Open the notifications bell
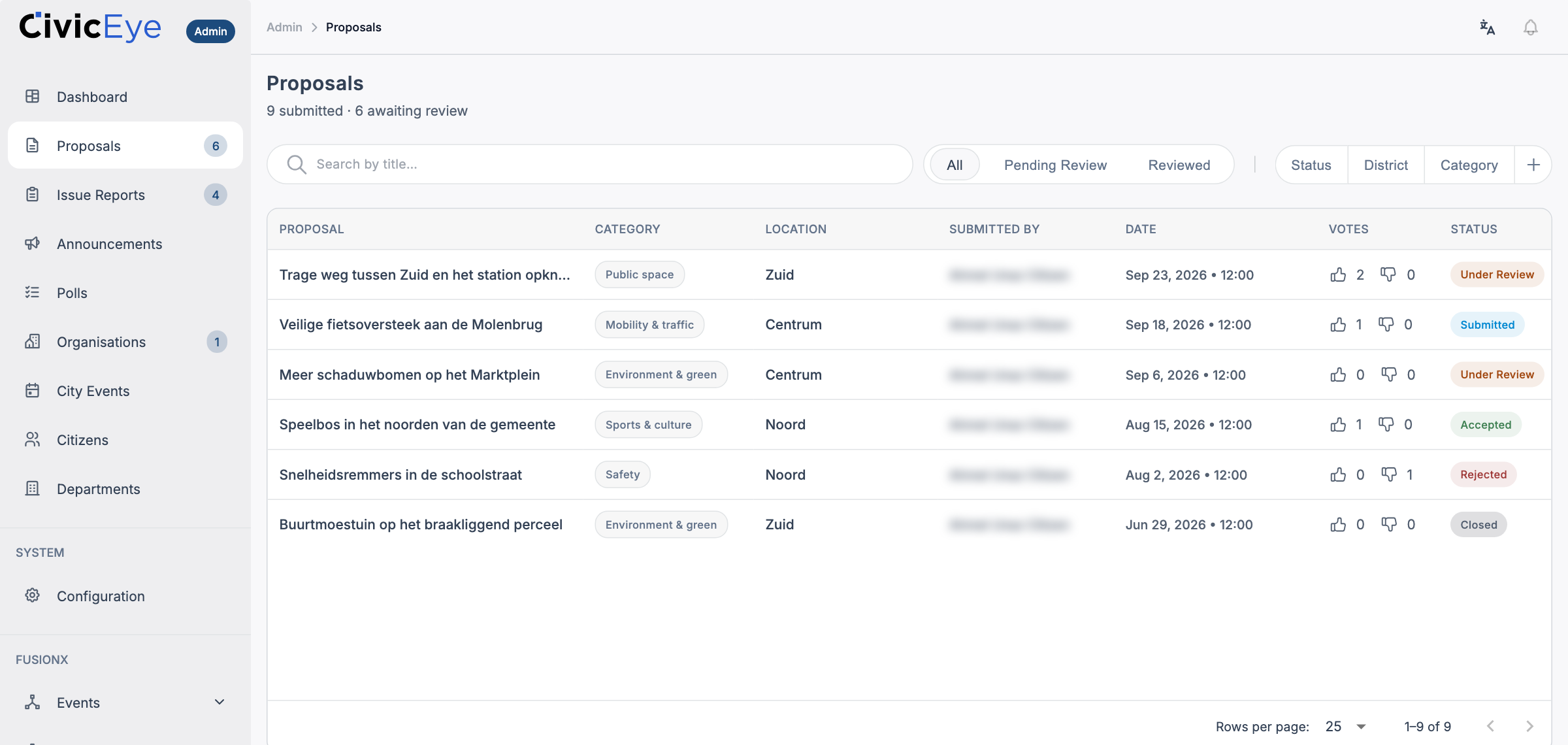 tap(1530, 27)
